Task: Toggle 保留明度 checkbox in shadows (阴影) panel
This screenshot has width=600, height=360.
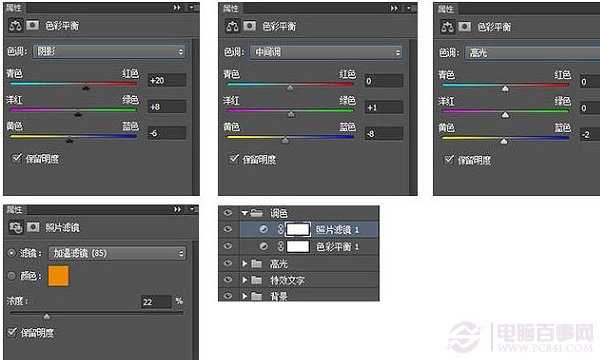Action: pyautogui.click(x=16, y=158)
